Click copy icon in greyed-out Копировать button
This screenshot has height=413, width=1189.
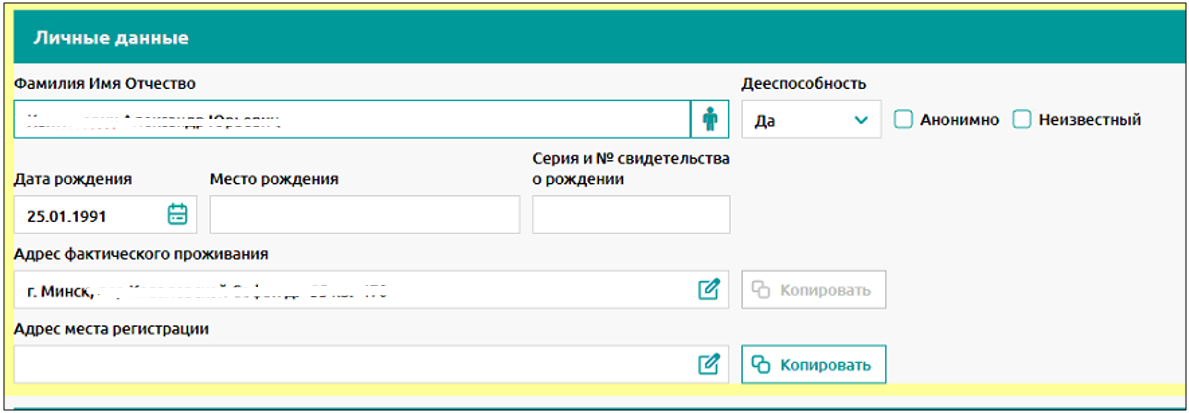coord(761,290)
